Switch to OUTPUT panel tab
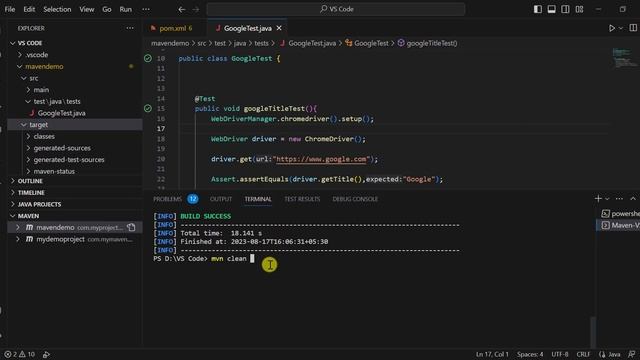This screenshot has height=360, width=640. point(221,199)
